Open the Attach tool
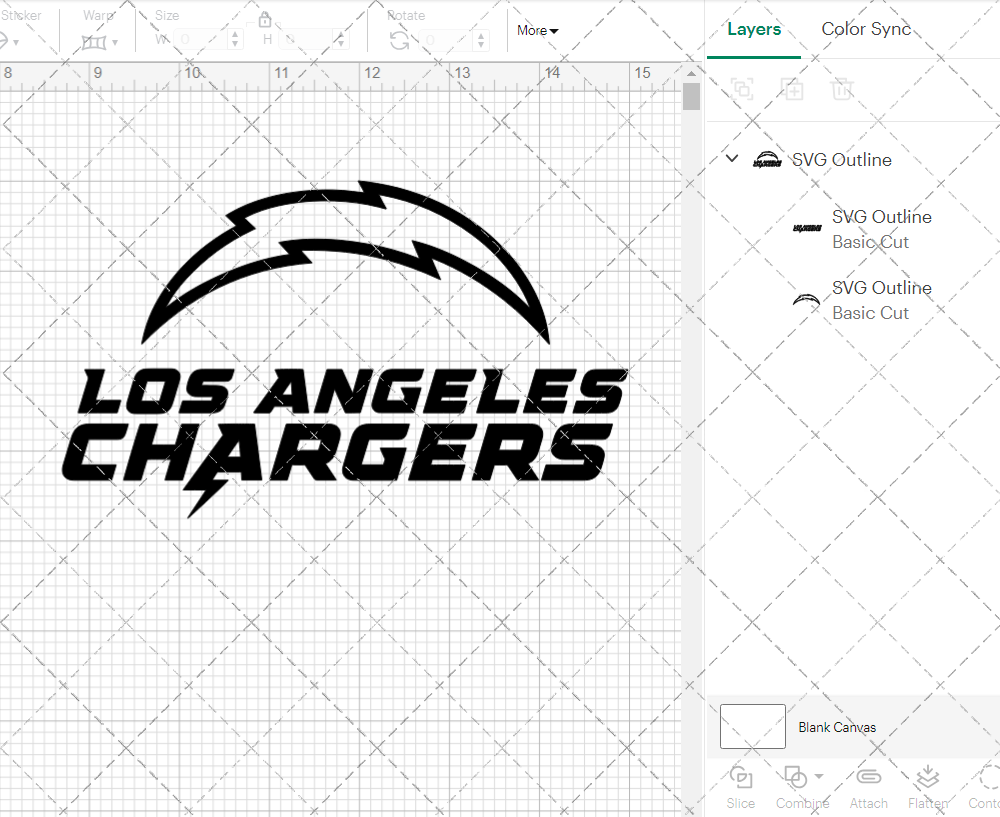The height and width of the screenshot is (817, 1000). click(x=868, y=787)
